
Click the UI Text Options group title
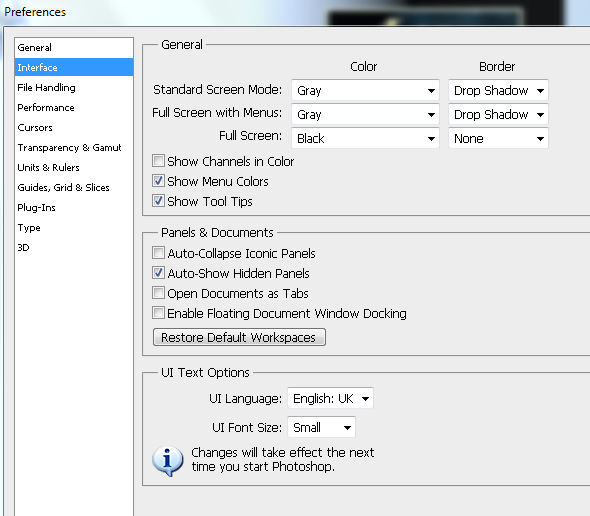(x=205, y=373)
